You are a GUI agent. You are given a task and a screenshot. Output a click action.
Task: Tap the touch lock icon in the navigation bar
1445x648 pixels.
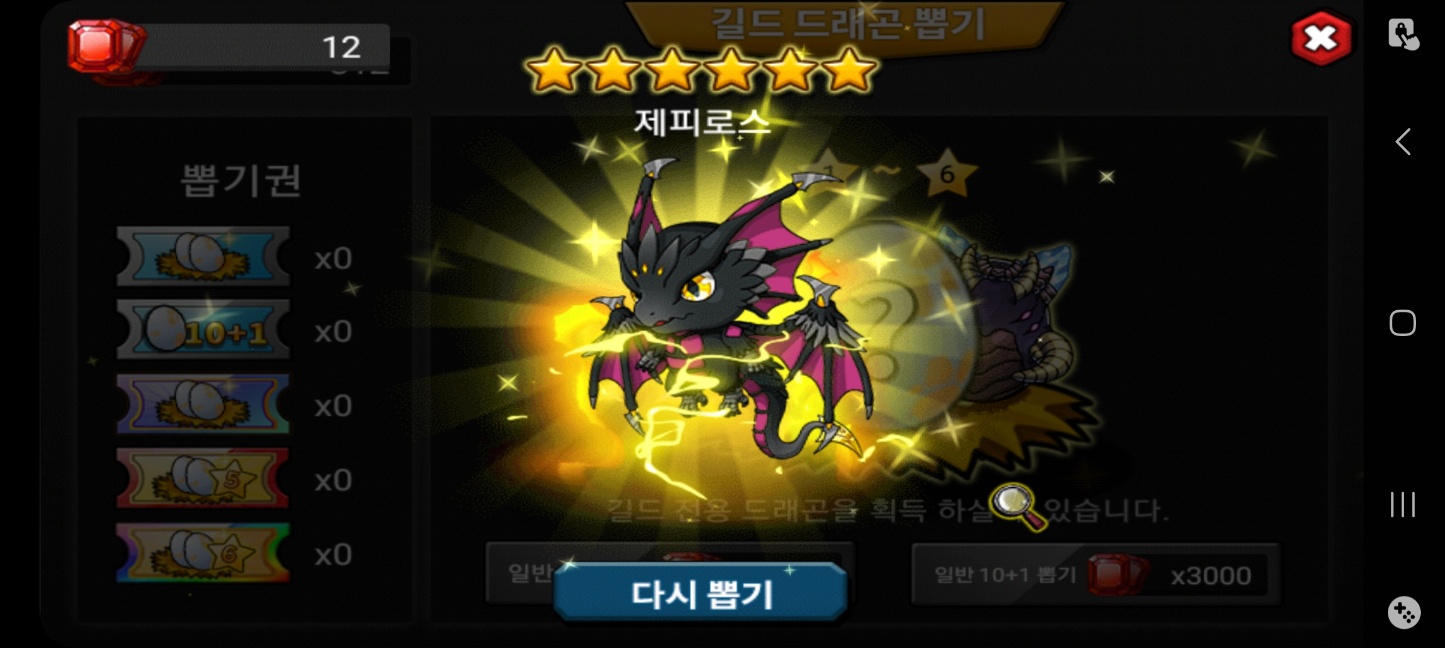pyautogui.click(x=1403, y=35)
